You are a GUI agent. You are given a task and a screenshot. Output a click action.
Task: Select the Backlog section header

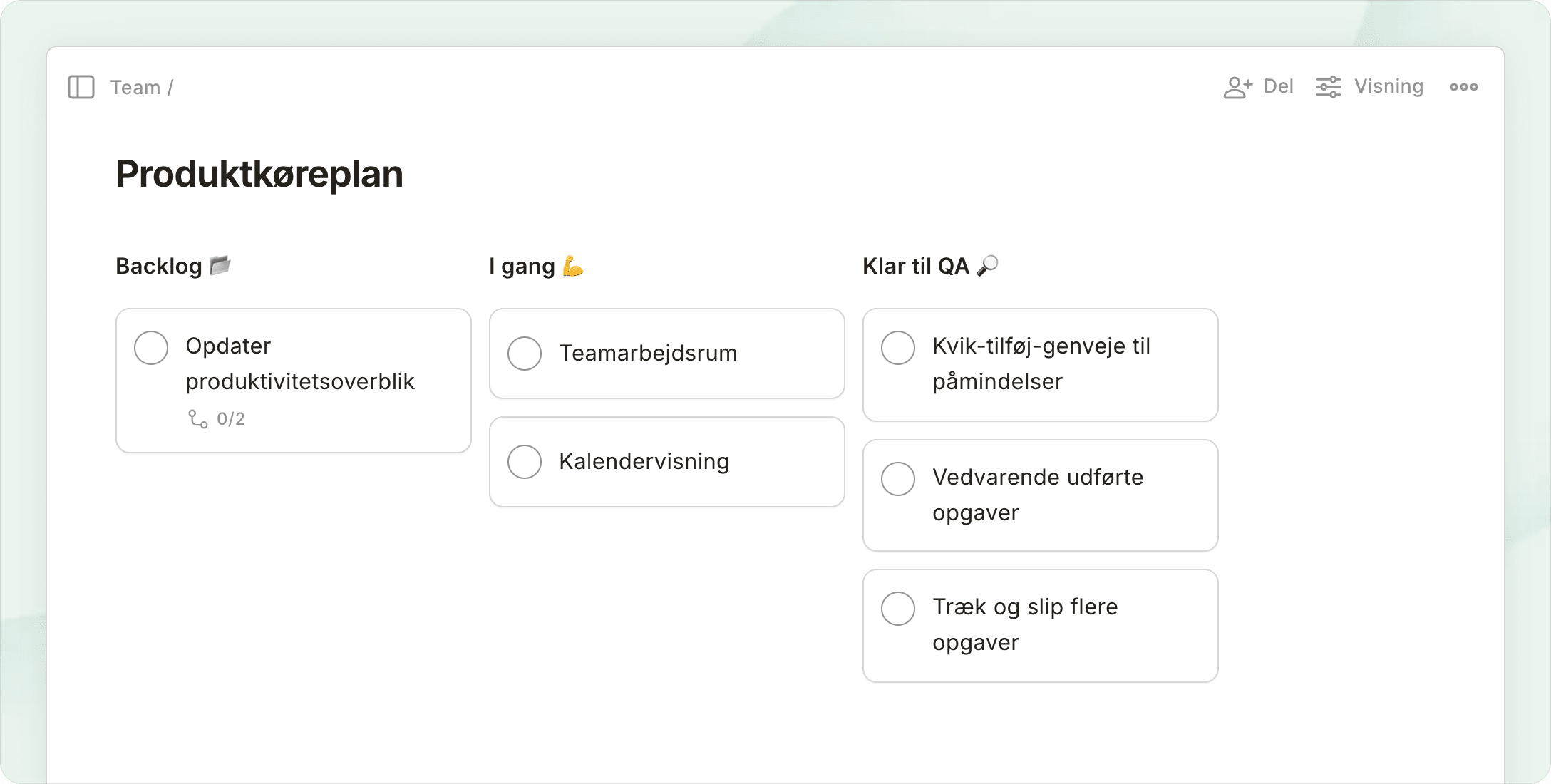click(159, 266)
